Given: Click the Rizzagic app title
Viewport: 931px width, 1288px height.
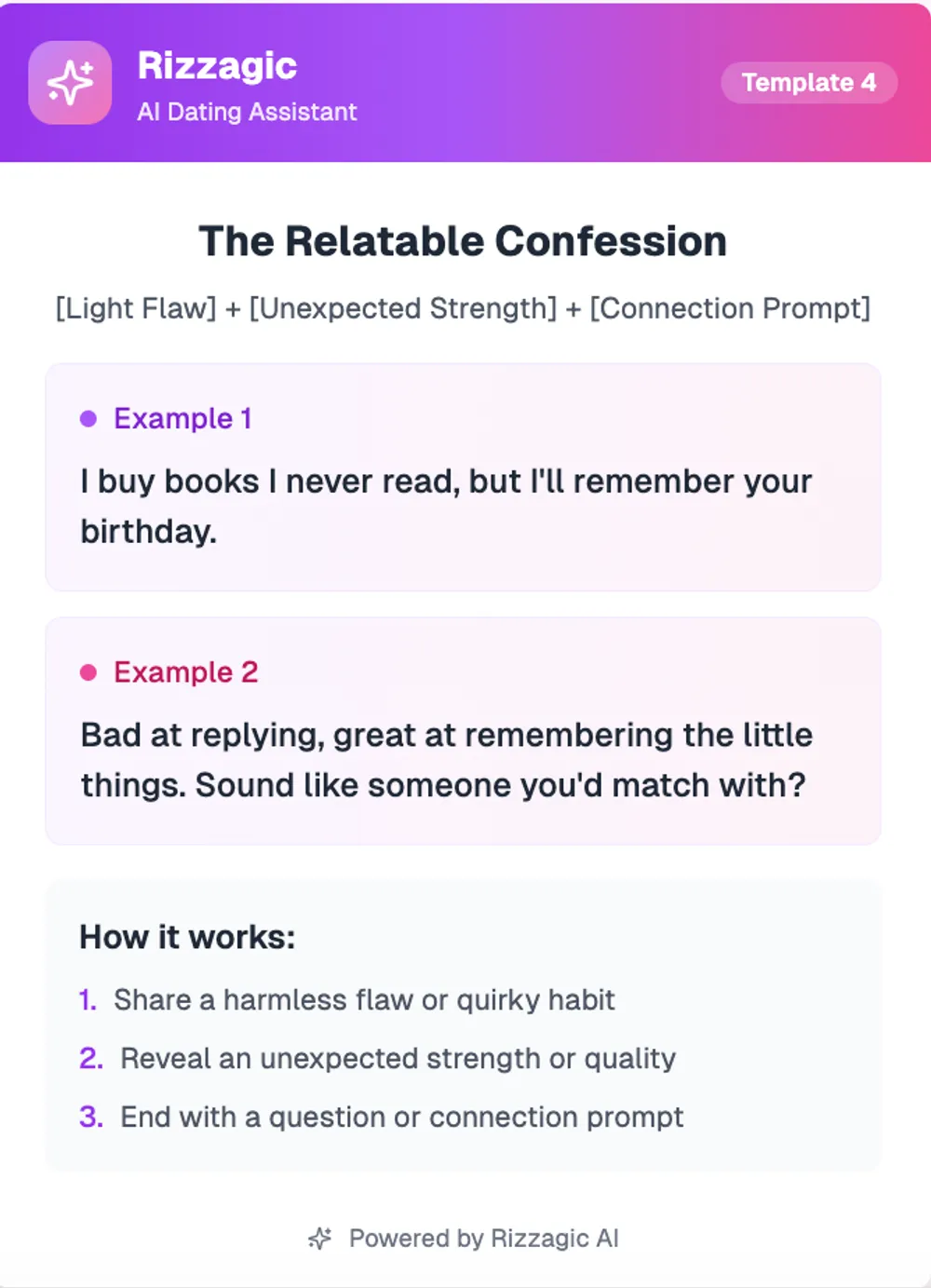Looking at the screenshot, I should click(217, 65).
